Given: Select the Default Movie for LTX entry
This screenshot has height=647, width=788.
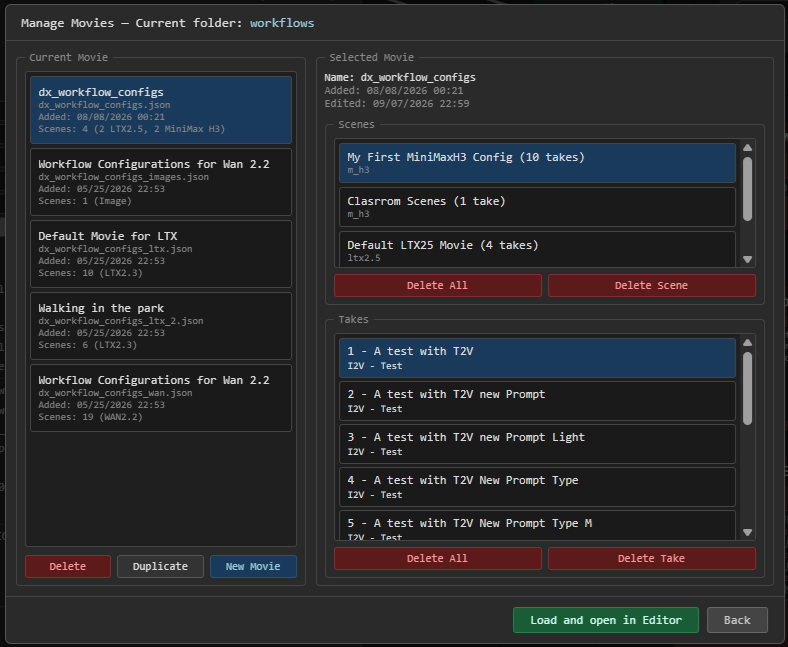Looking at the screenshot, I should click(x=161, y=254).
